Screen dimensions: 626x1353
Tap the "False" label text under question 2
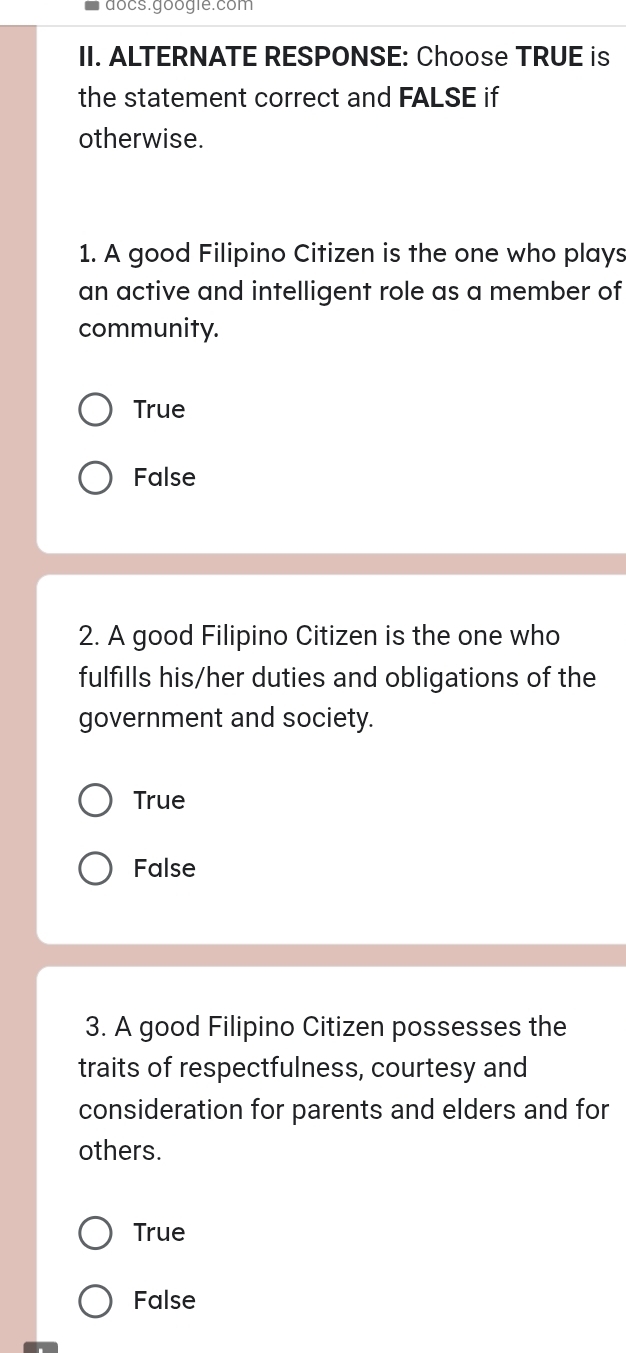(165, 869)
